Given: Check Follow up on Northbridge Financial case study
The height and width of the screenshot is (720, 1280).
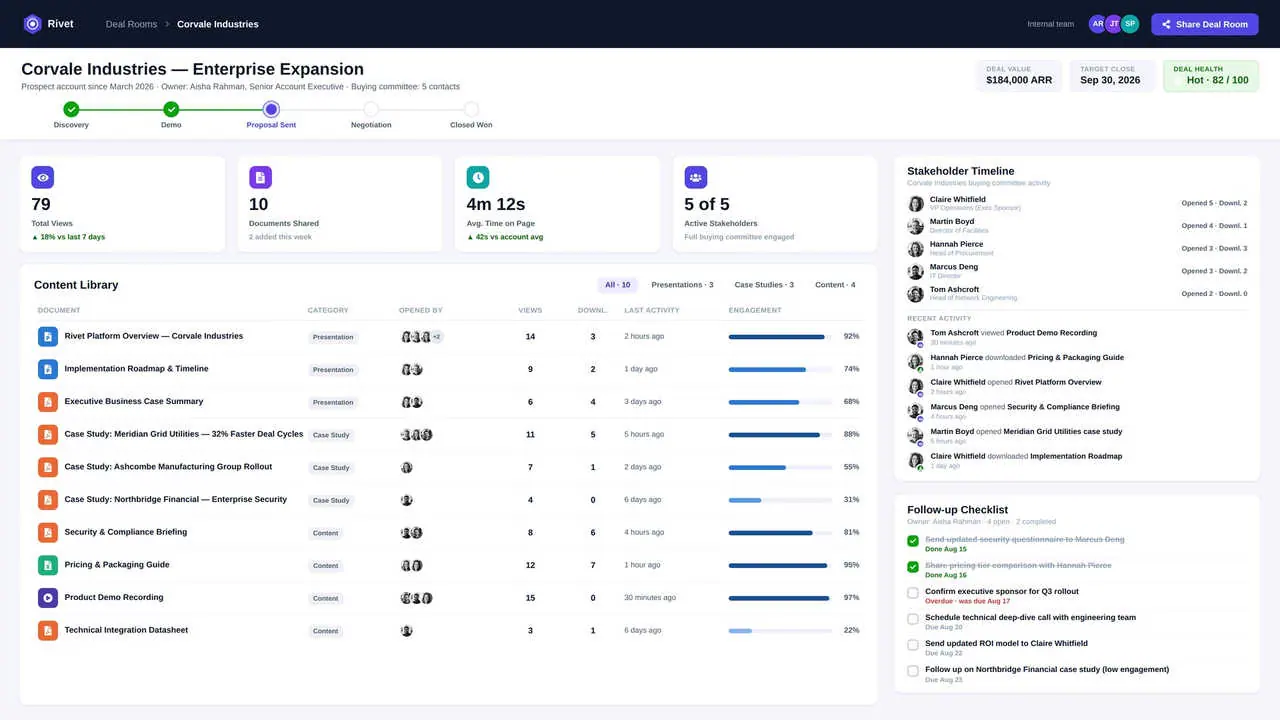Looking at the screenshot, I should [x=913, y=671].
